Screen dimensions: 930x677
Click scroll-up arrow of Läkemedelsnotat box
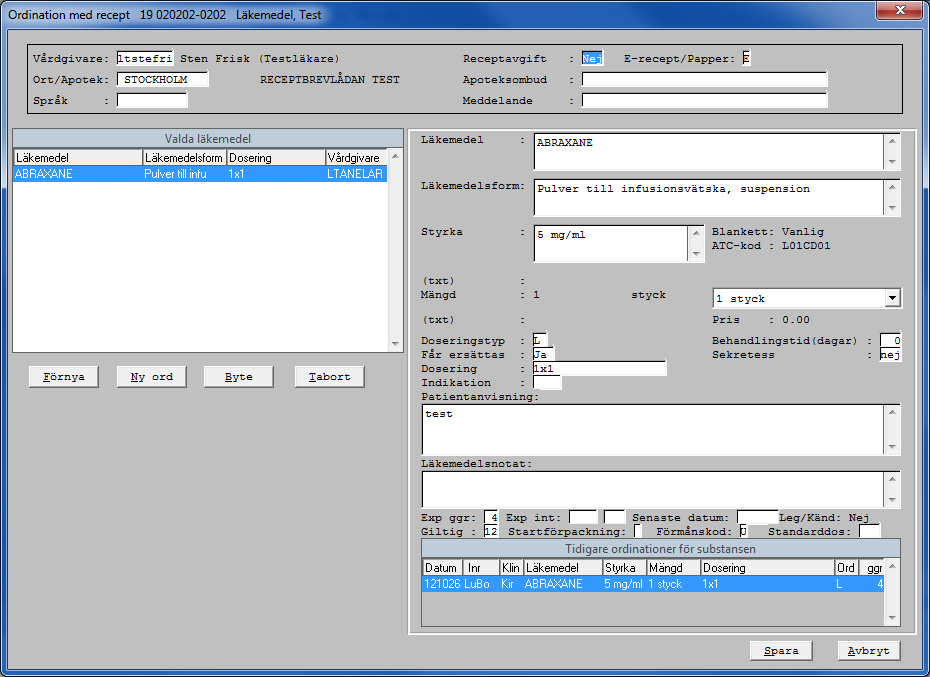coord(892,479)
